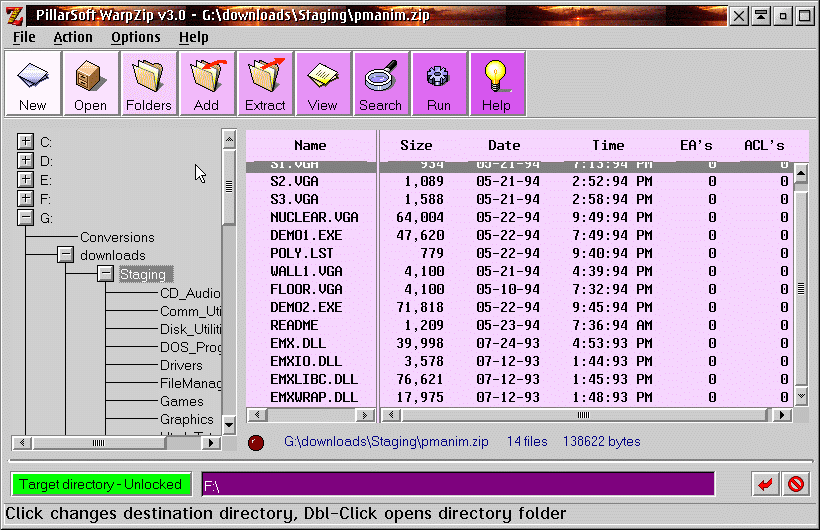
Task: Click the Open archive toolbar icon
Action: [x=91, y=83]
